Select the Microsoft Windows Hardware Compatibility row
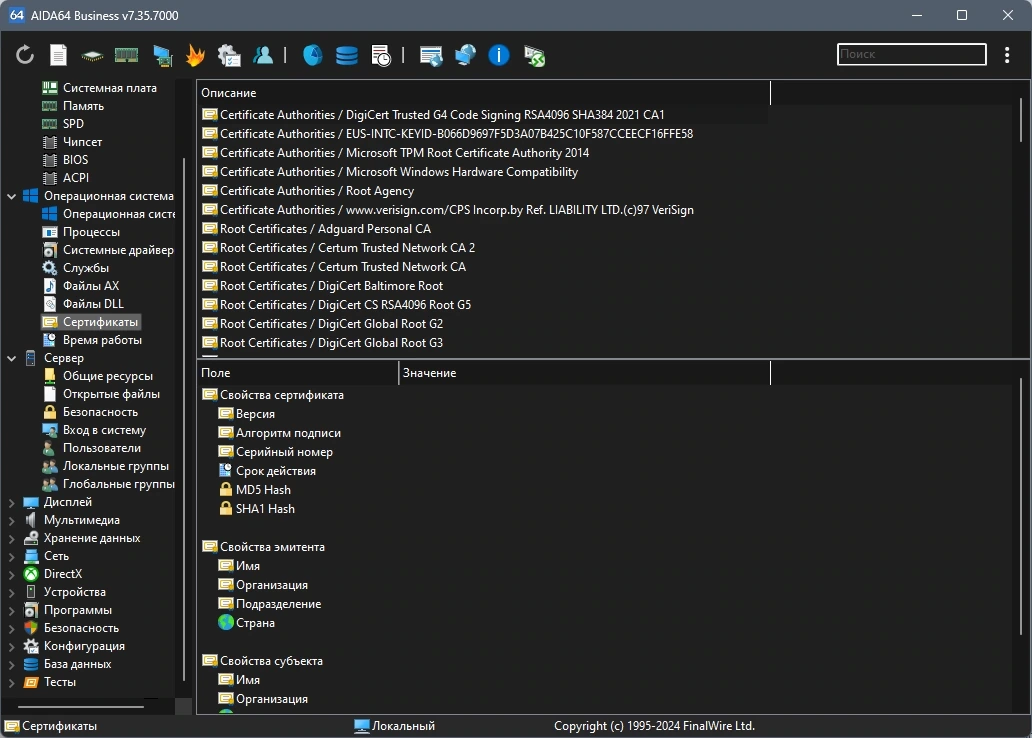Image resolution: width=1032 pixels, height=738 pixels. point(484,171)
